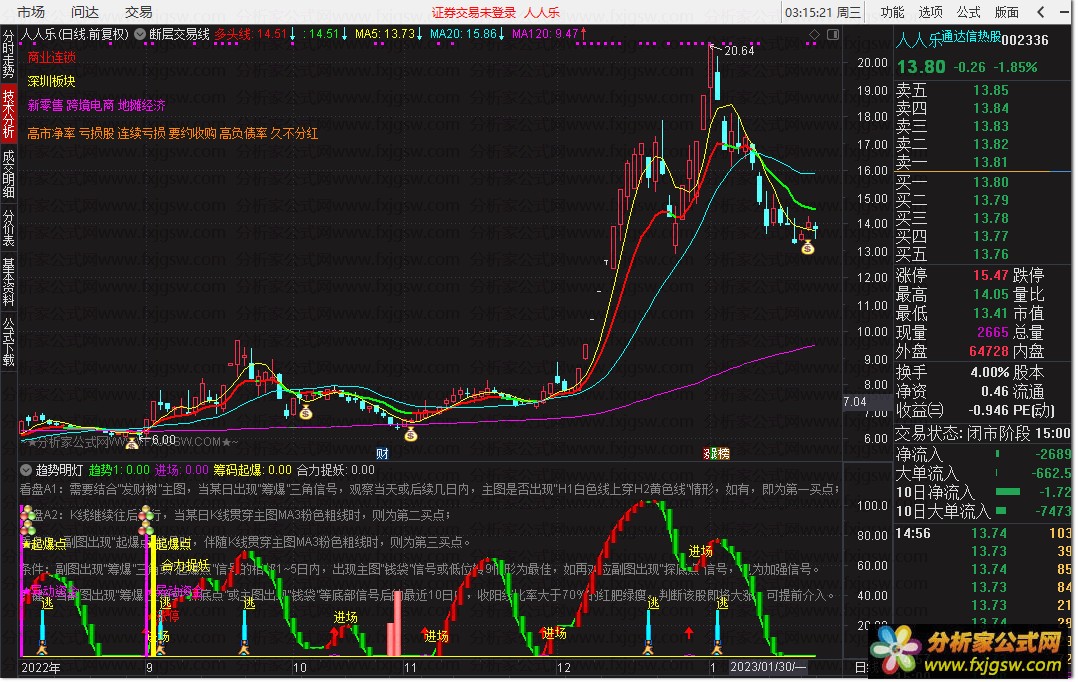1078x682 pixels.
Task: Click the blue 财 event marker
Action: point(382,454)
